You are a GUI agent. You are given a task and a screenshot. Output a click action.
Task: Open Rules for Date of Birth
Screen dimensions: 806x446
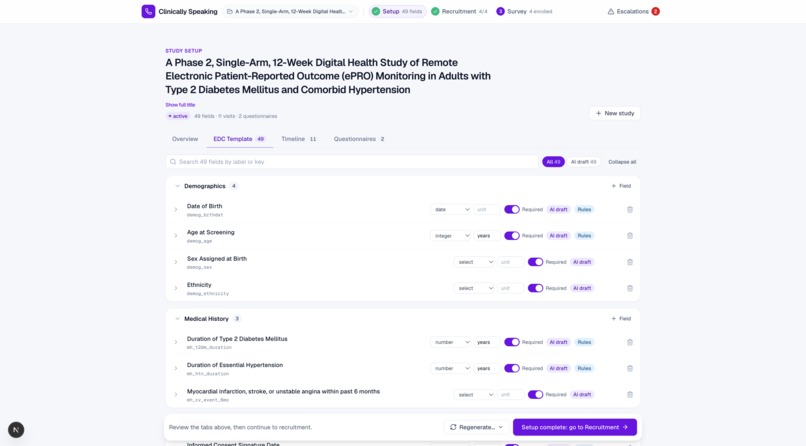pos(584,210)
